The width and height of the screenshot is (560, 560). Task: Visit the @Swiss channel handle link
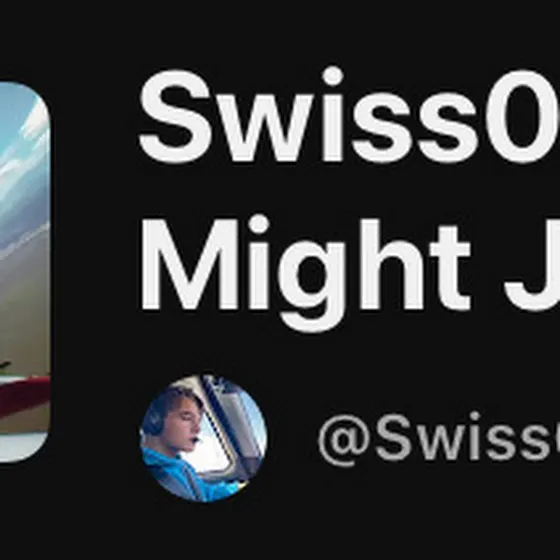(439, 439)
